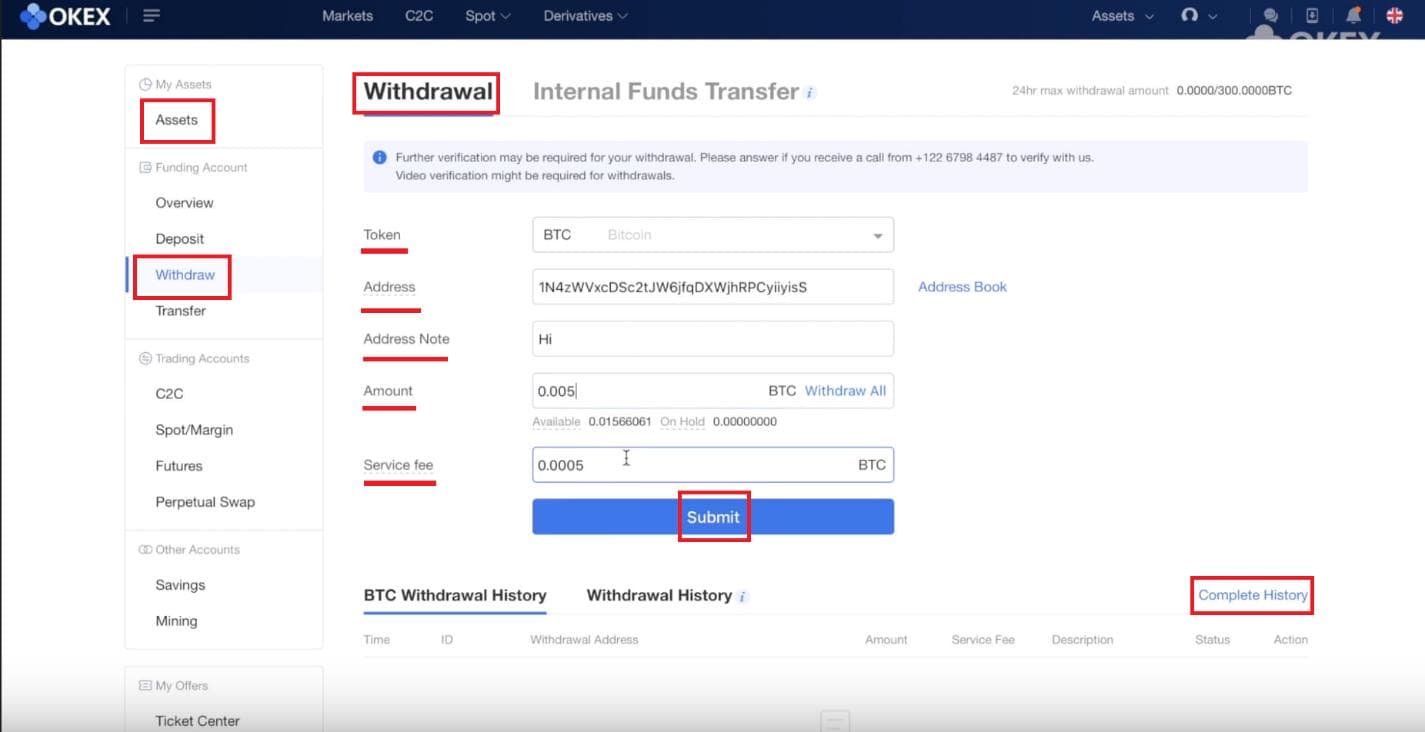
Task: Switch to Internal Funds Transfer tab
Action: click(x=666, y=92)
